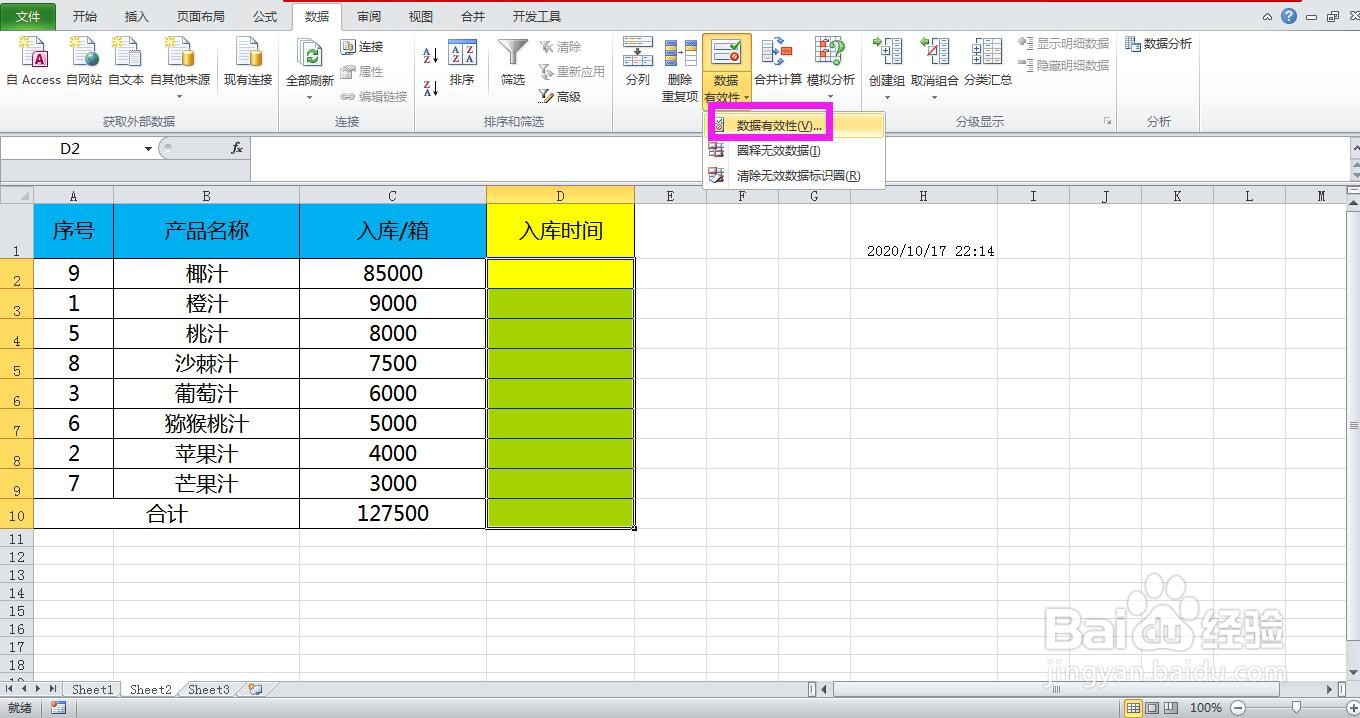Choose 数据有效性(V)... menu entry
Viewport: 1360px width, 718px height.
(x=795, y=126)
